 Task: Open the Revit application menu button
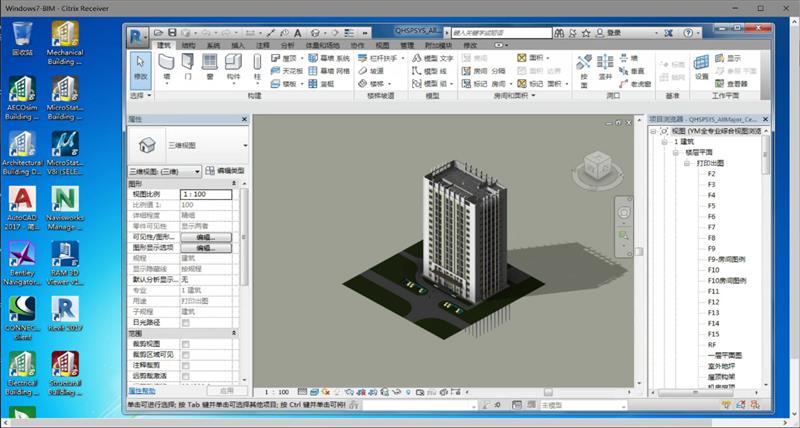137,35
